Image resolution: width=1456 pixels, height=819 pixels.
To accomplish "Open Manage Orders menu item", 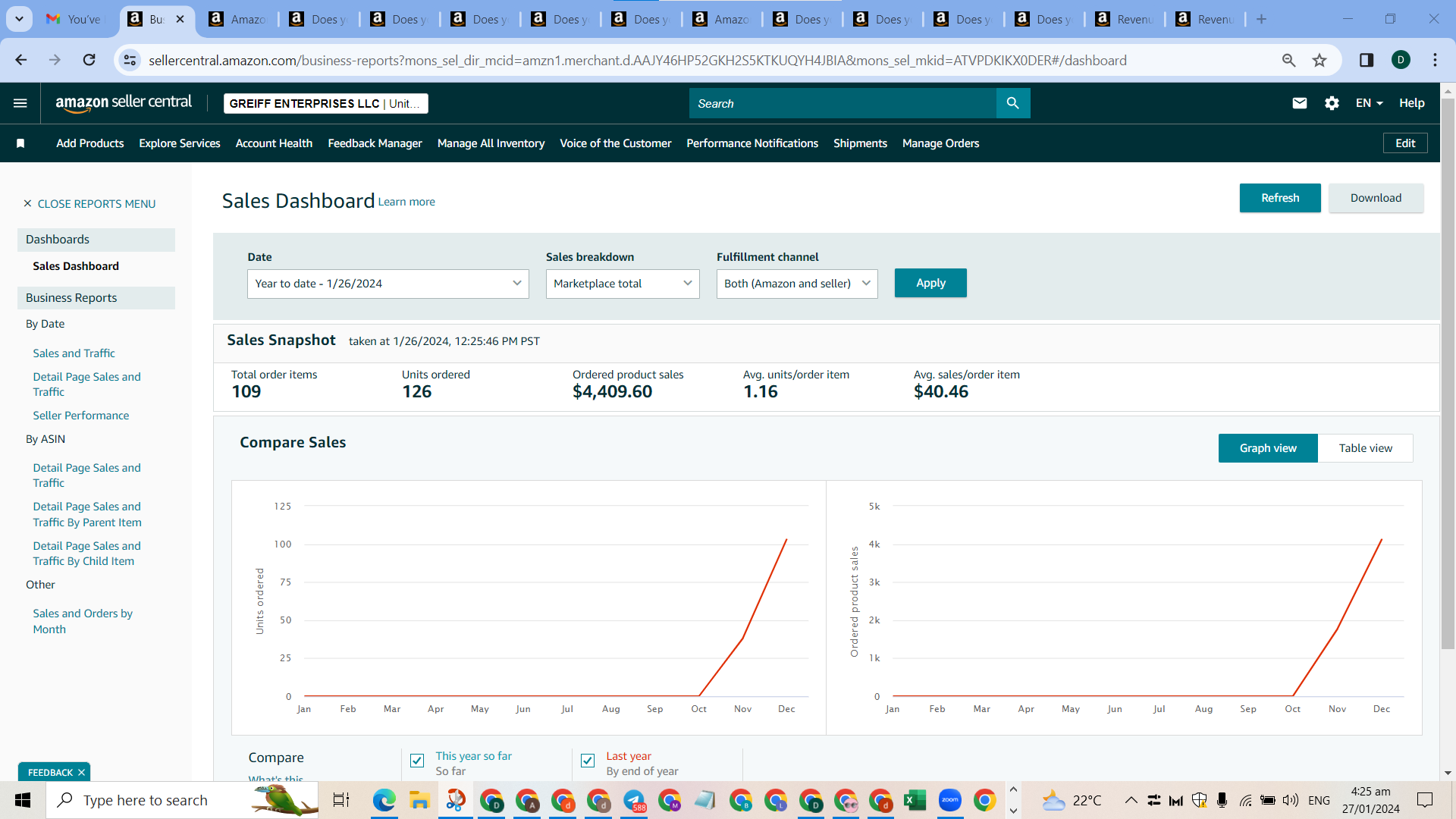I will coord(940,143).
